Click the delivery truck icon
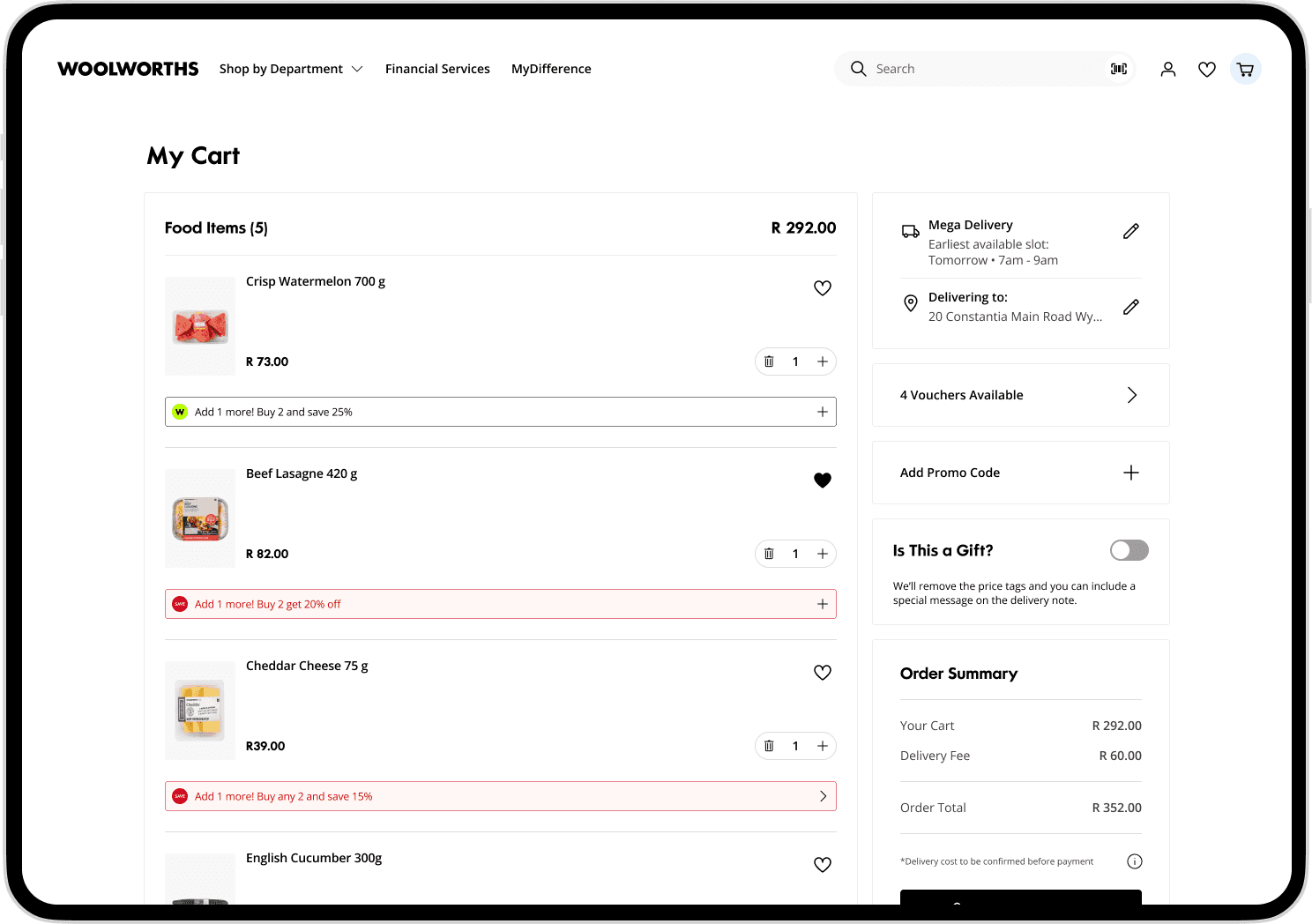The image size is (1312, 924). point(911,231)
